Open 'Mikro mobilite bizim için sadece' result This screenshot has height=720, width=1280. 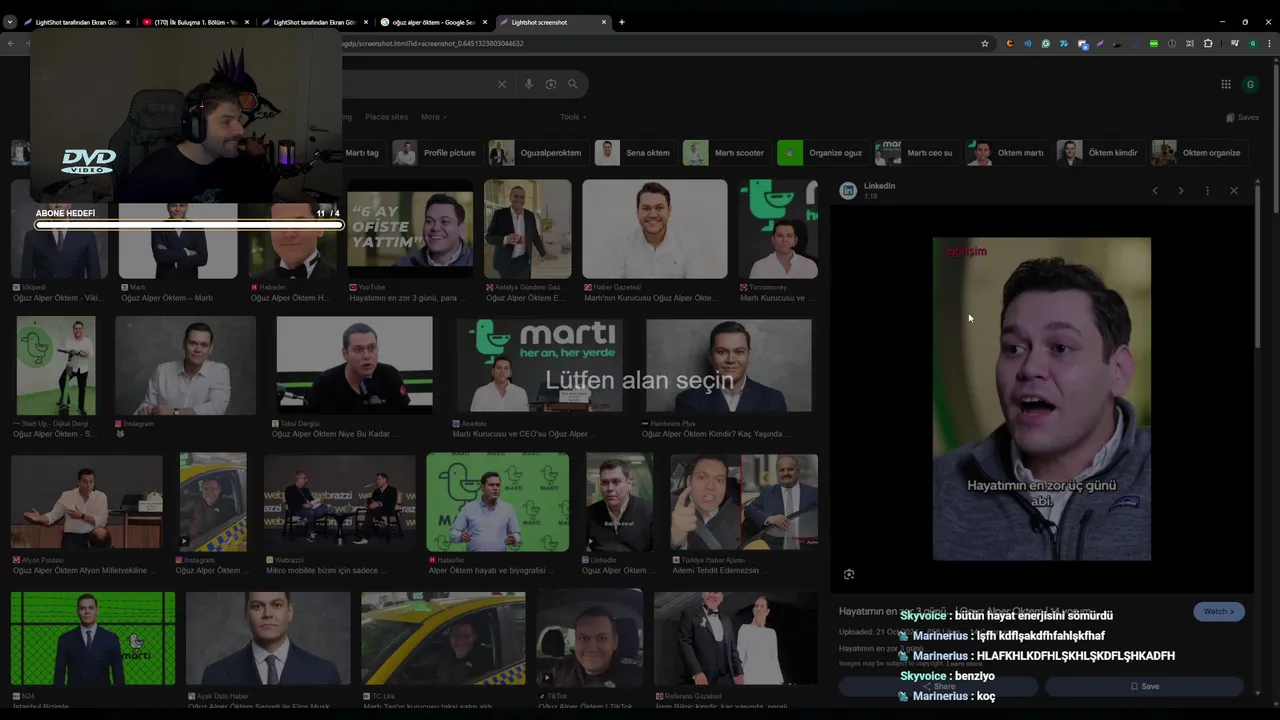[326, 570]
